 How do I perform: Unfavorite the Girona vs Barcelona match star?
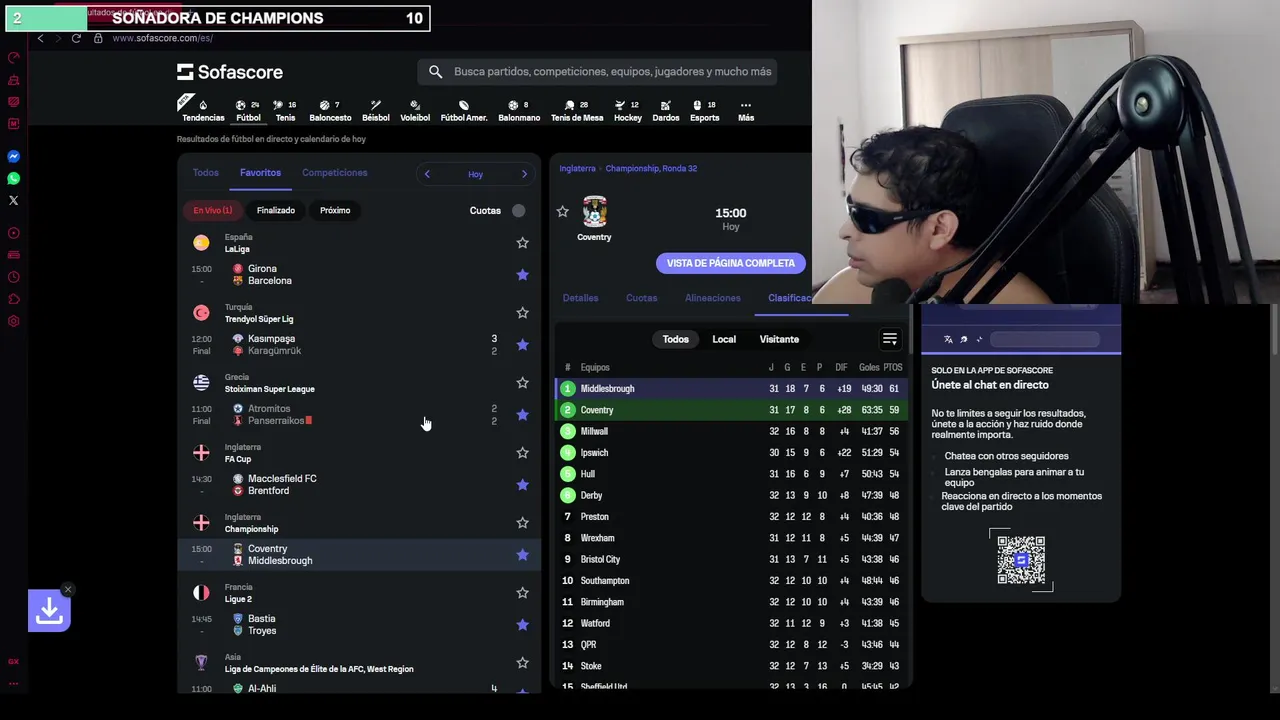point(522,275)
